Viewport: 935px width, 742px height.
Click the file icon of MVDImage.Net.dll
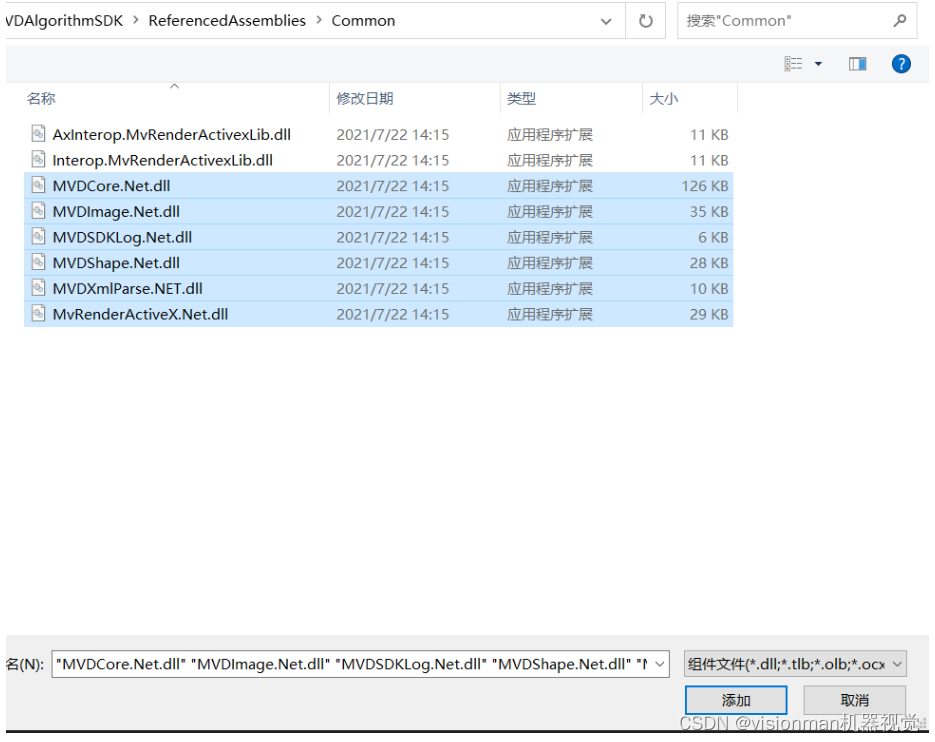pos(38,211)
